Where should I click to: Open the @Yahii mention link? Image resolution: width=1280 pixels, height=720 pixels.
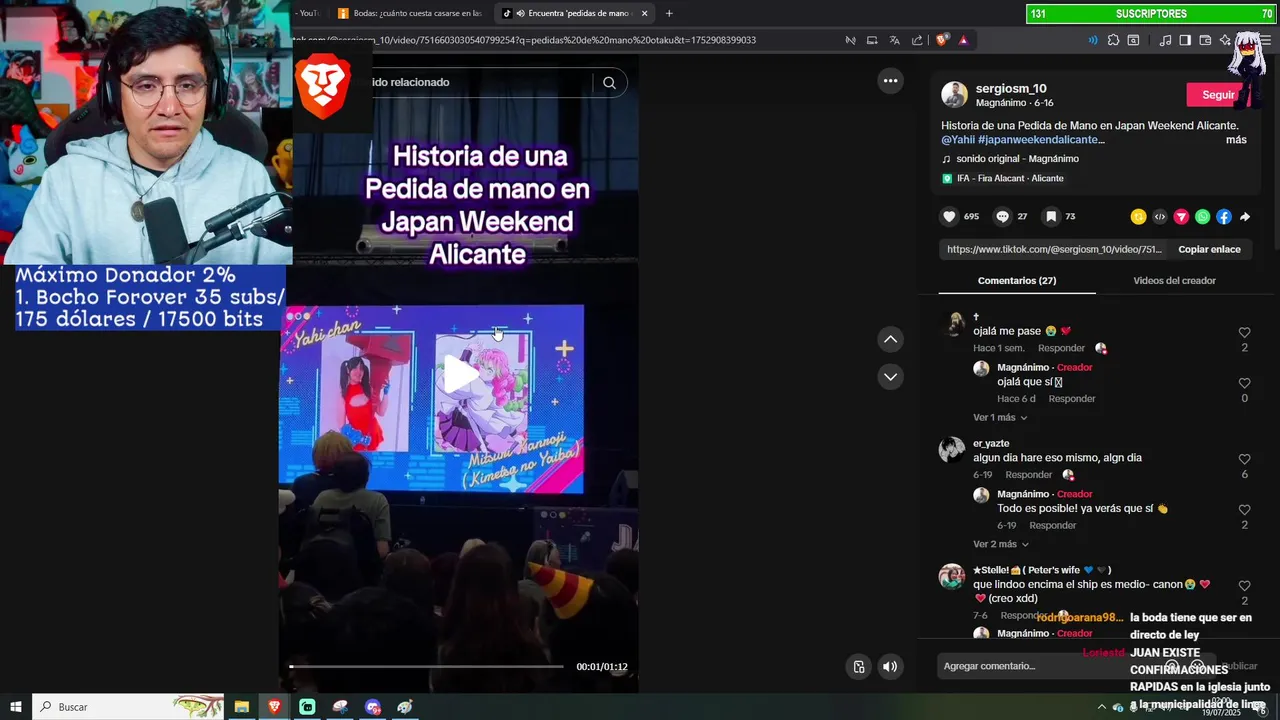(x=958, y=140)
